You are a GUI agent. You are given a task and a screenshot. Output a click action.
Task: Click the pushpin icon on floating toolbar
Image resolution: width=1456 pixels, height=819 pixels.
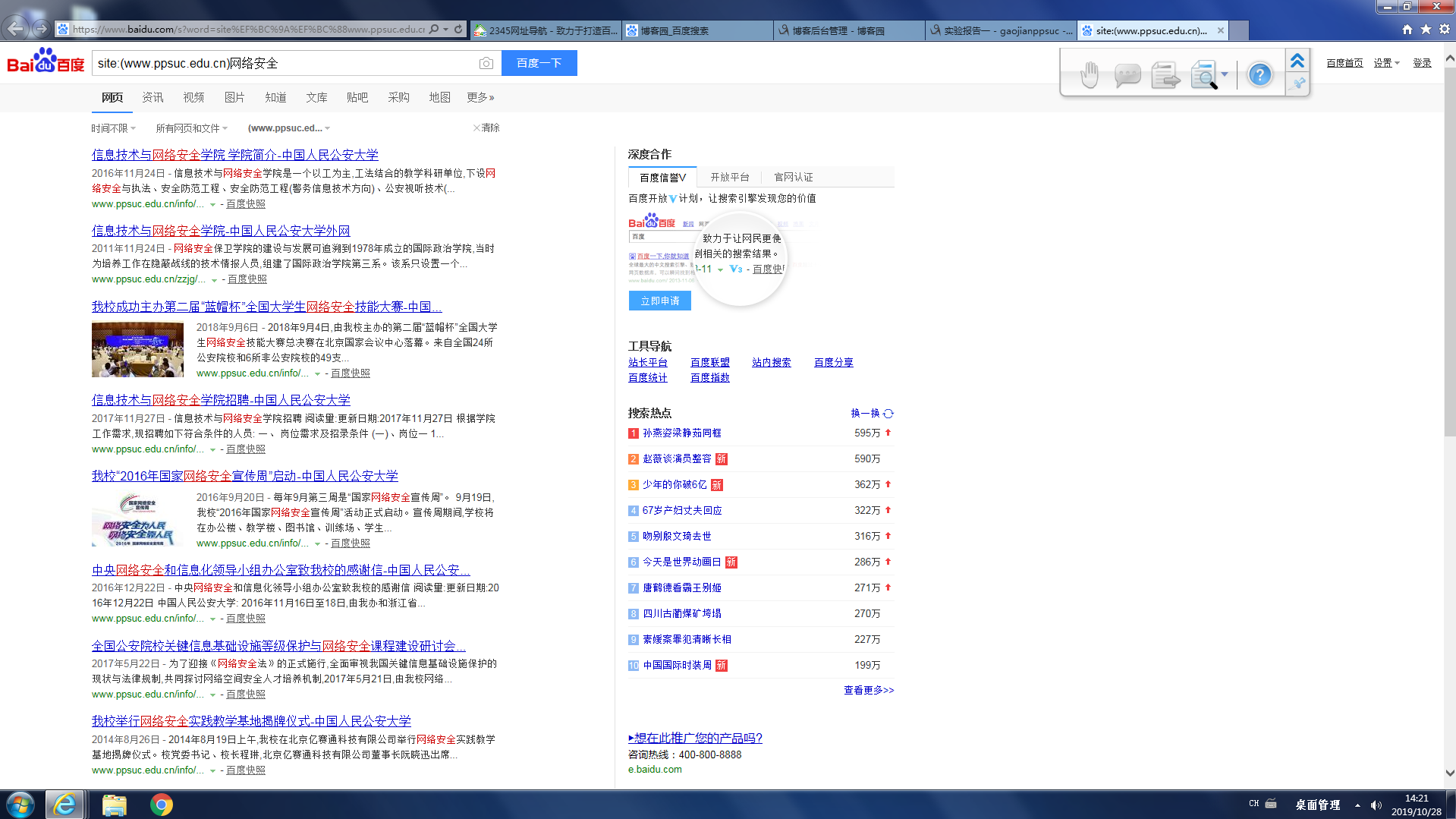click(1298, 83)
